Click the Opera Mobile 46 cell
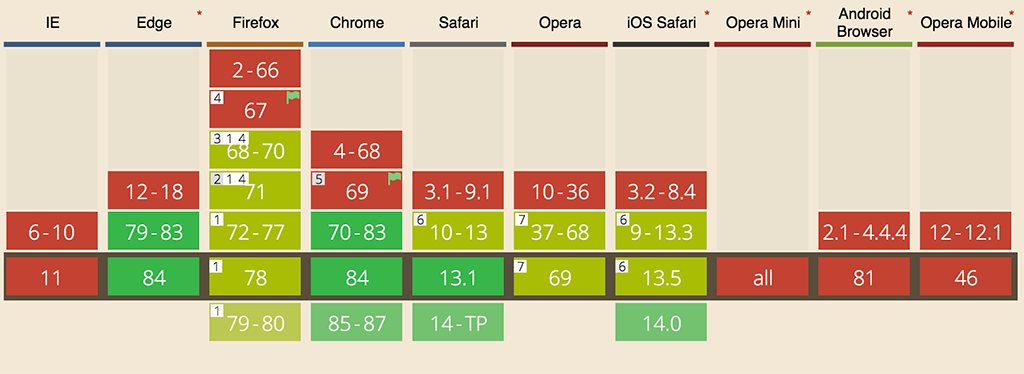 [965, 277]
